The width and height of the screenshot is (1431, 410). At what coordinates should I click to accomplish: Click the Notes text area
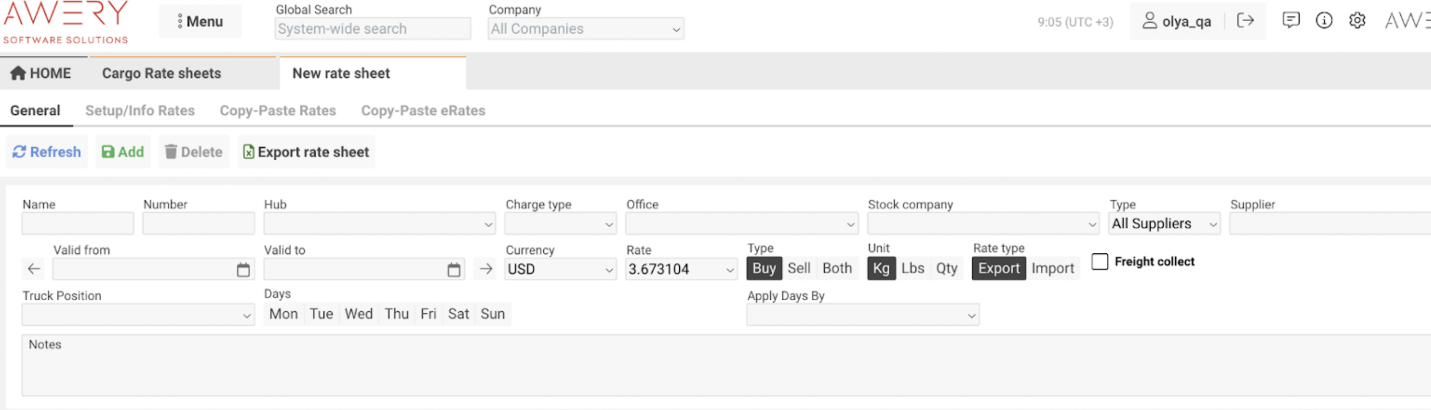[726, 365]
